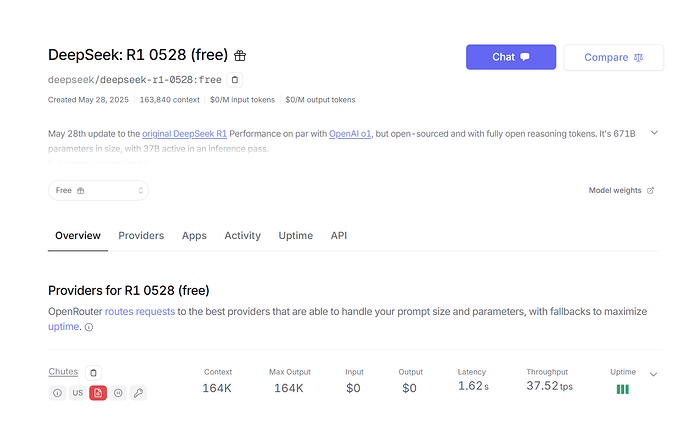Click the US region badge
Image resolution: width=690 pixels, height=423 pixels.
(x=77, y=393)
